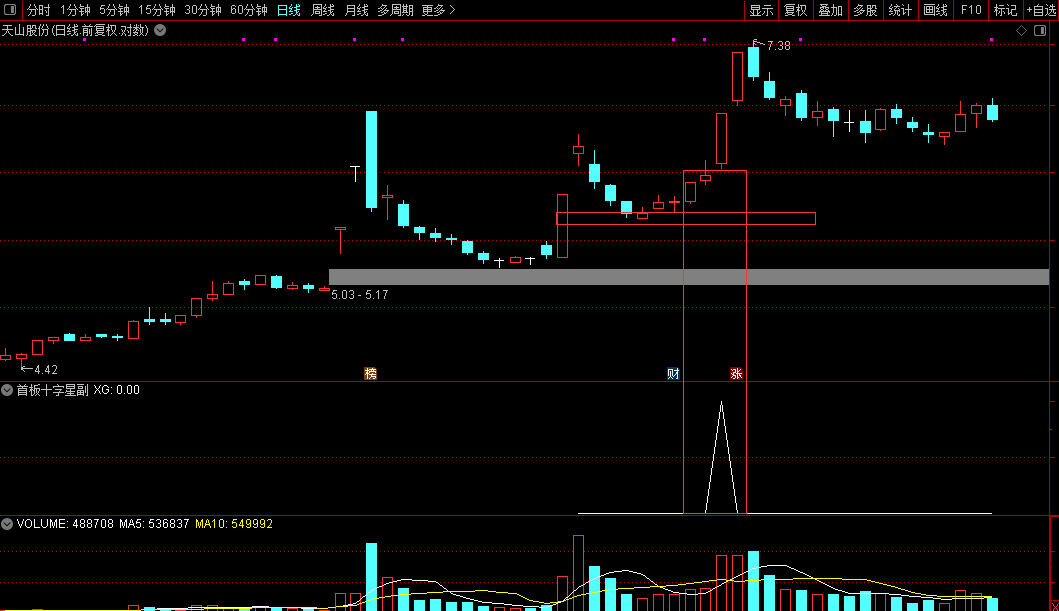Open the 复权 adjustment menu
Image resolution: width=1059 pixels, height=611 pixels.
[x=796, y=10]
